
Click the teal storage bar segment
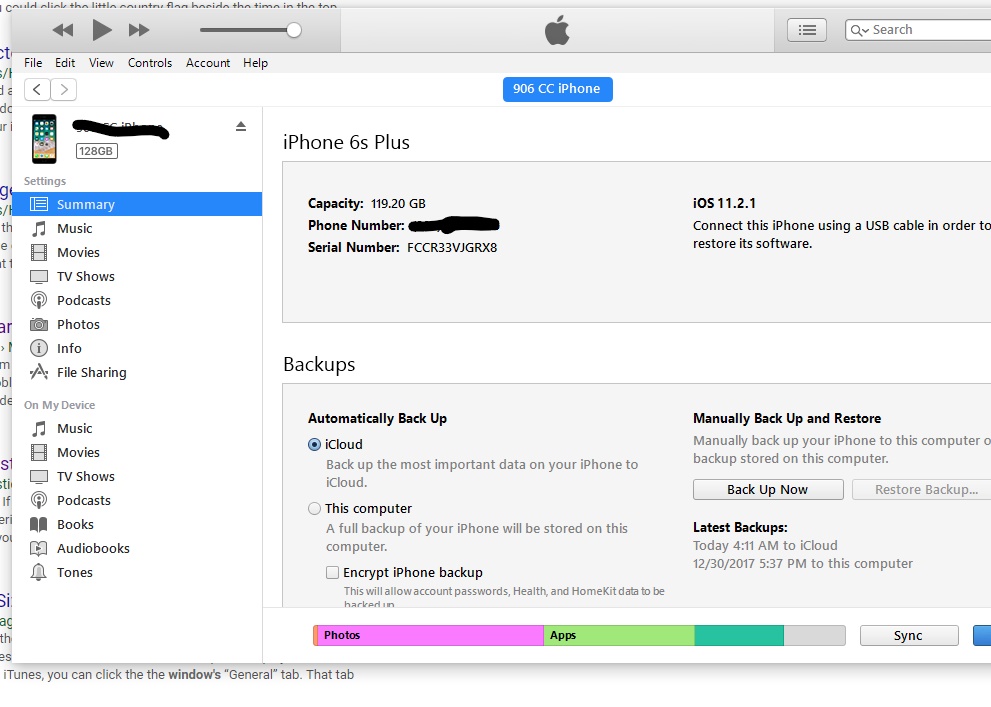pos(739,636)
